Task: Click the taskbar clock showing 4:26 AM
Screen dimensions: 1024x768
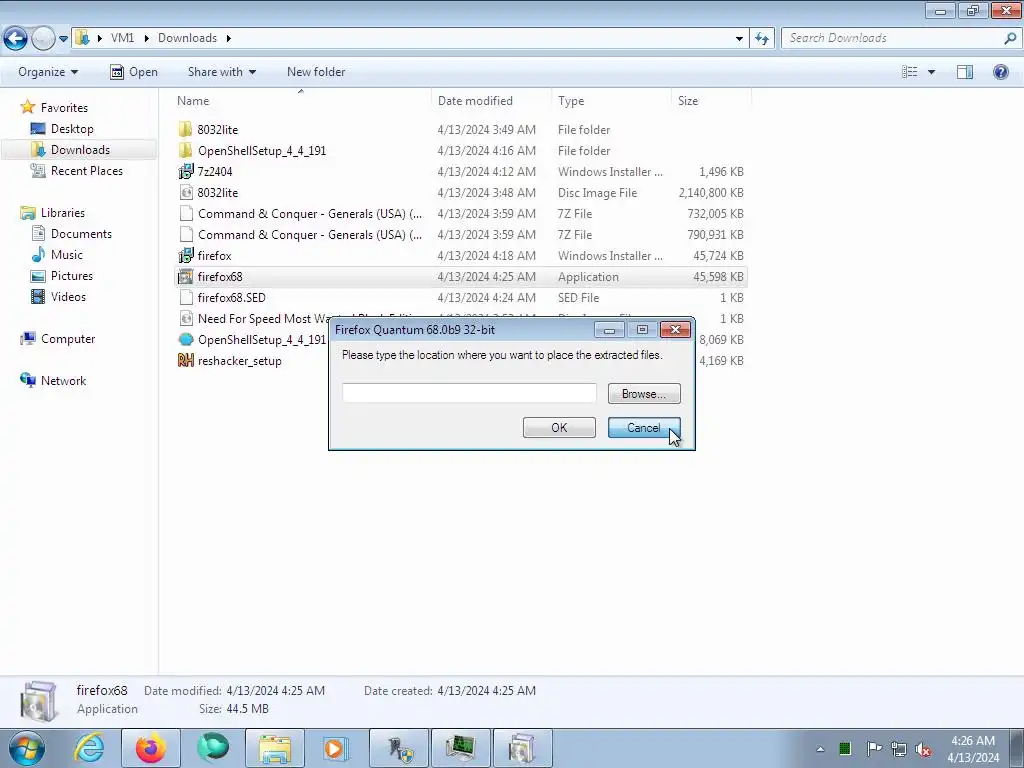Action: (973, 749)
